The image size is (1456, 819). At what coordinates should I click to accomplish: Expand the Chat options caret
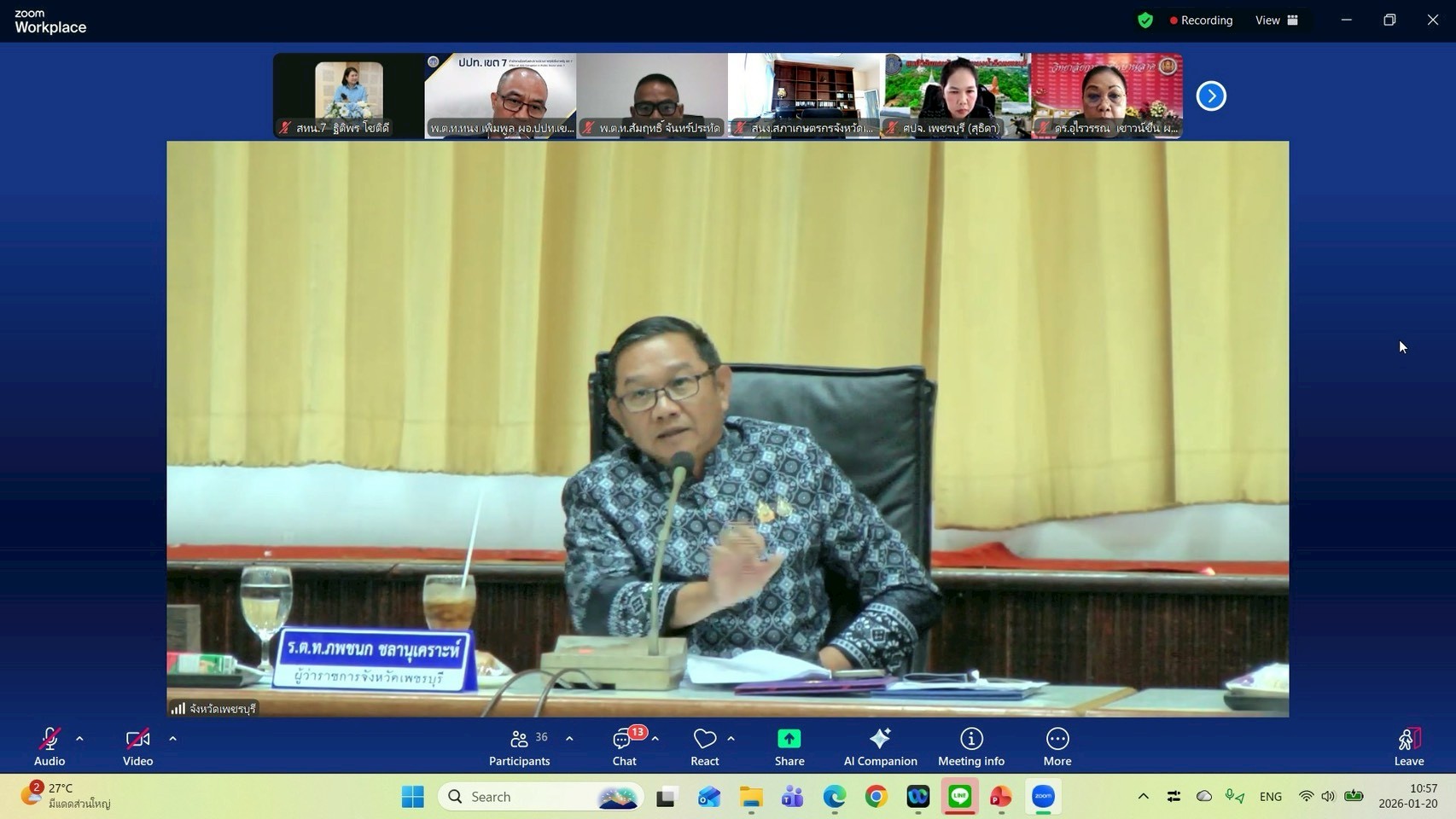point(655,739)
